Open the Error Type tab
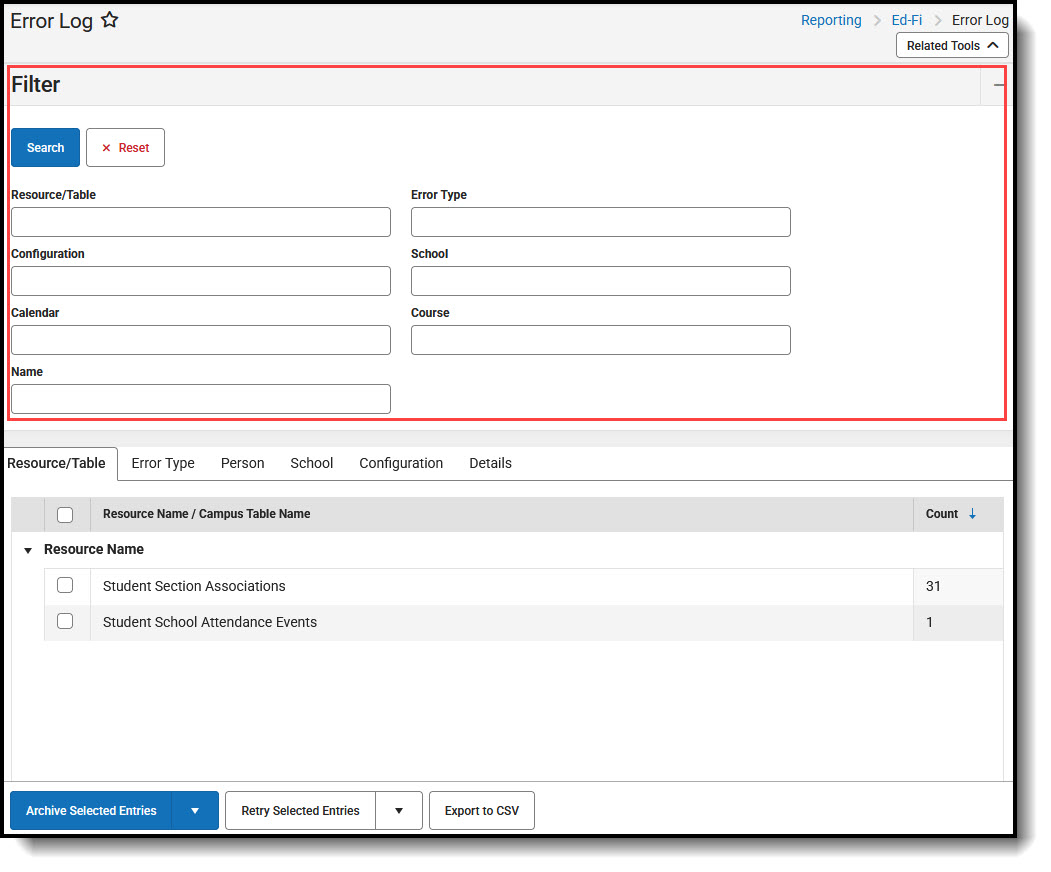 click(163, 463)
